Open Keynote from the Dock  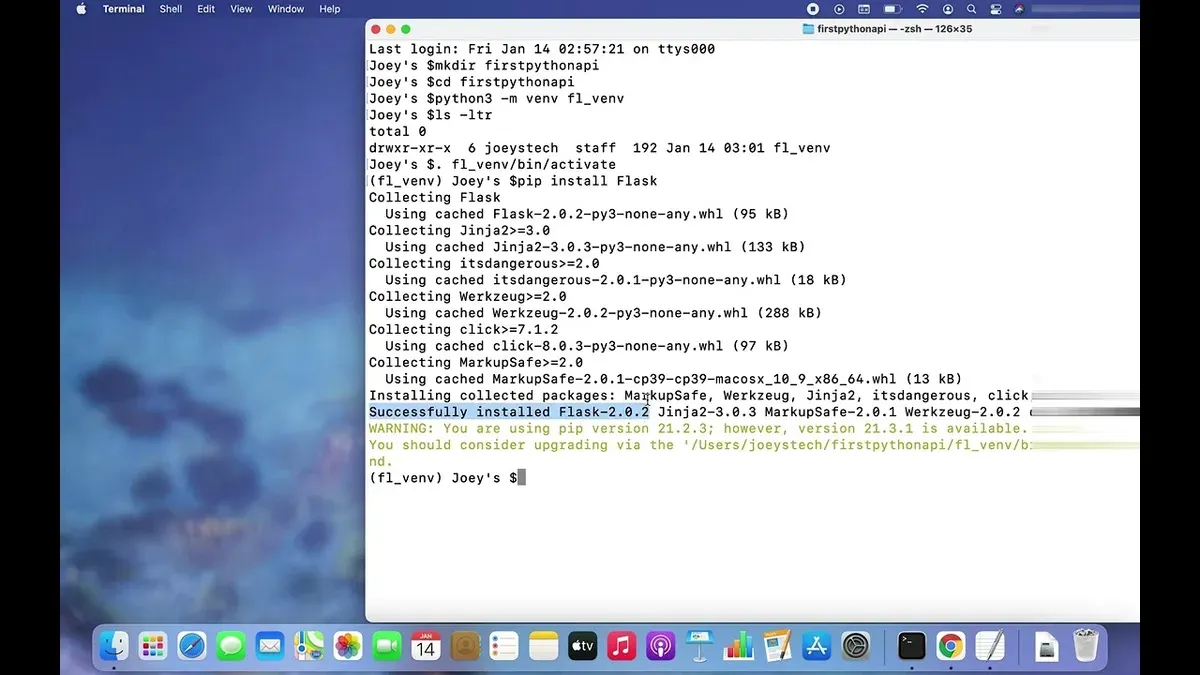pyautogui.click(x=699, y=646)
